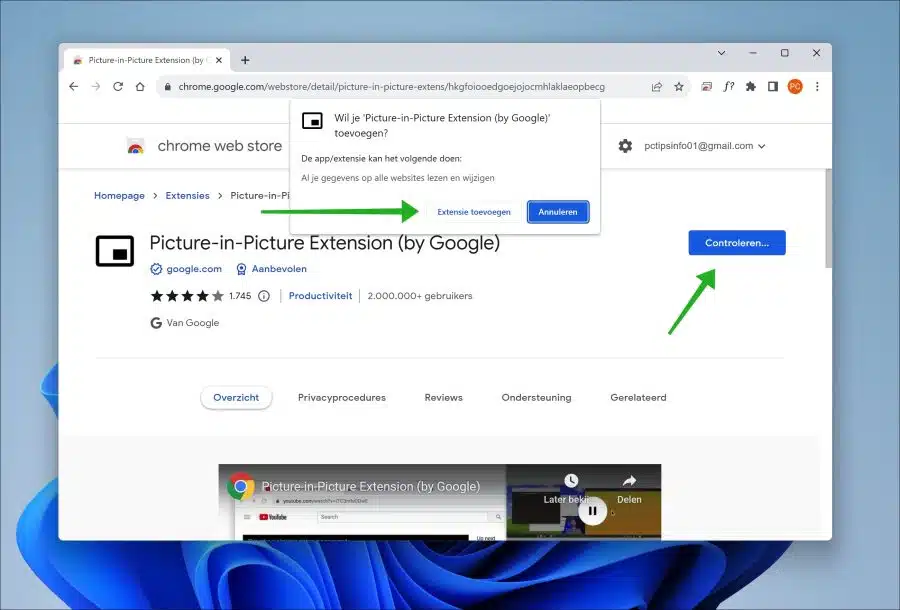This screenshot has width=900, height=610.
Task: Click the Later bekijken clock icon
Action: point(571,480)
